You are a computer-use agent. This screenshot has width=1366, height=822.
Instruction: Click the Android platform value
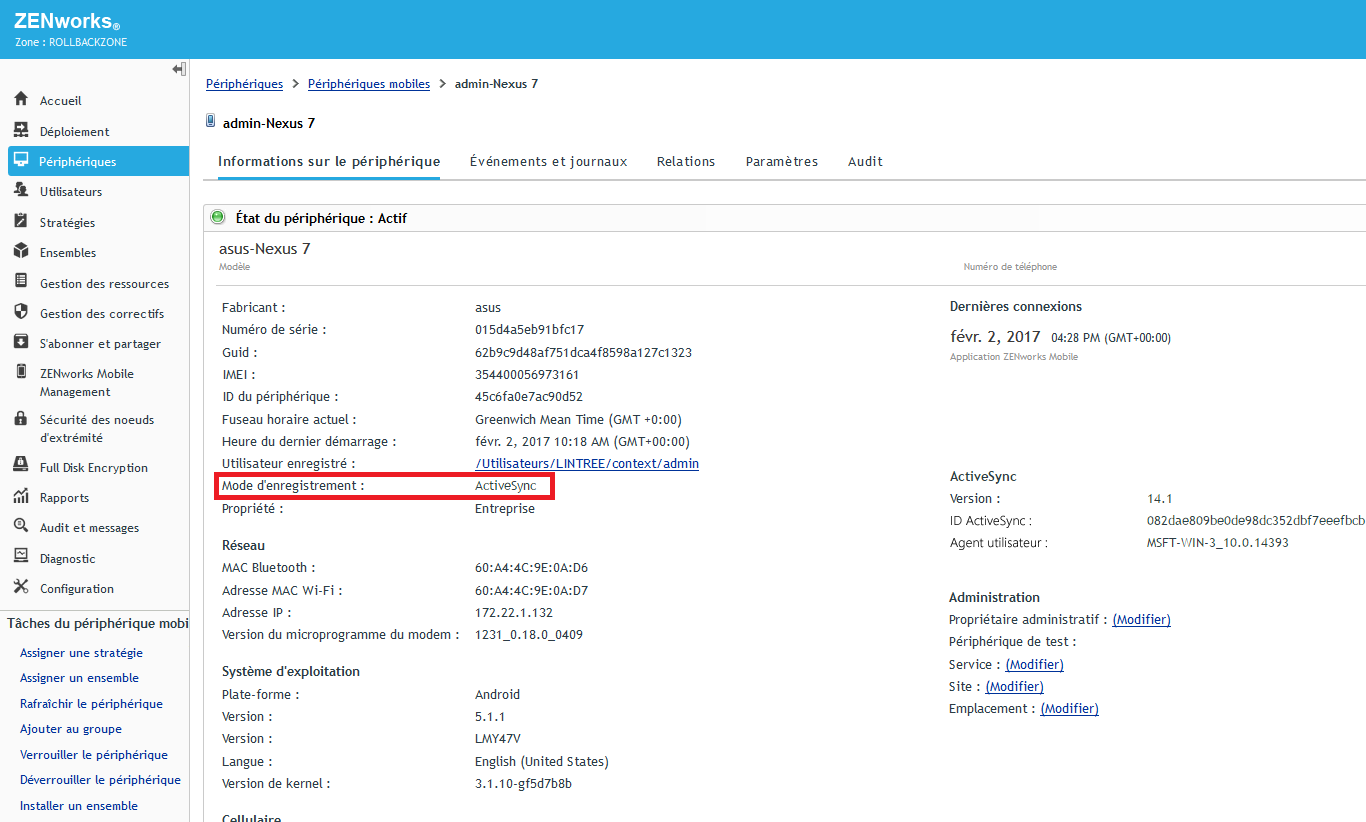[x=497, y=695]
